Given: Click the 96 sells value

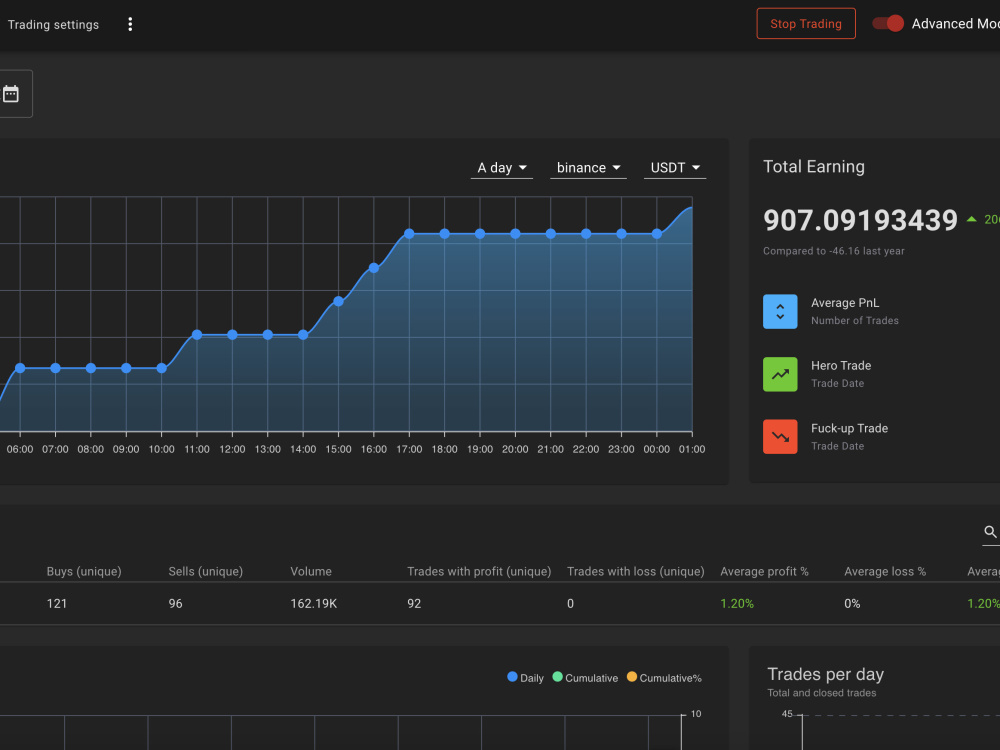Looking at the screenshot, I should (x=175, y=603).
